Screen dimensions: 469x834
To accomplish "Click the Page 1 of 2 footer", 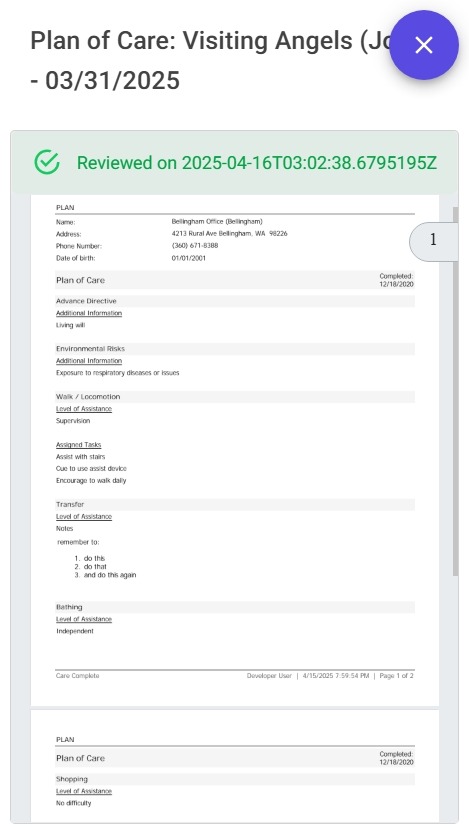I will (x=396, y=675).
